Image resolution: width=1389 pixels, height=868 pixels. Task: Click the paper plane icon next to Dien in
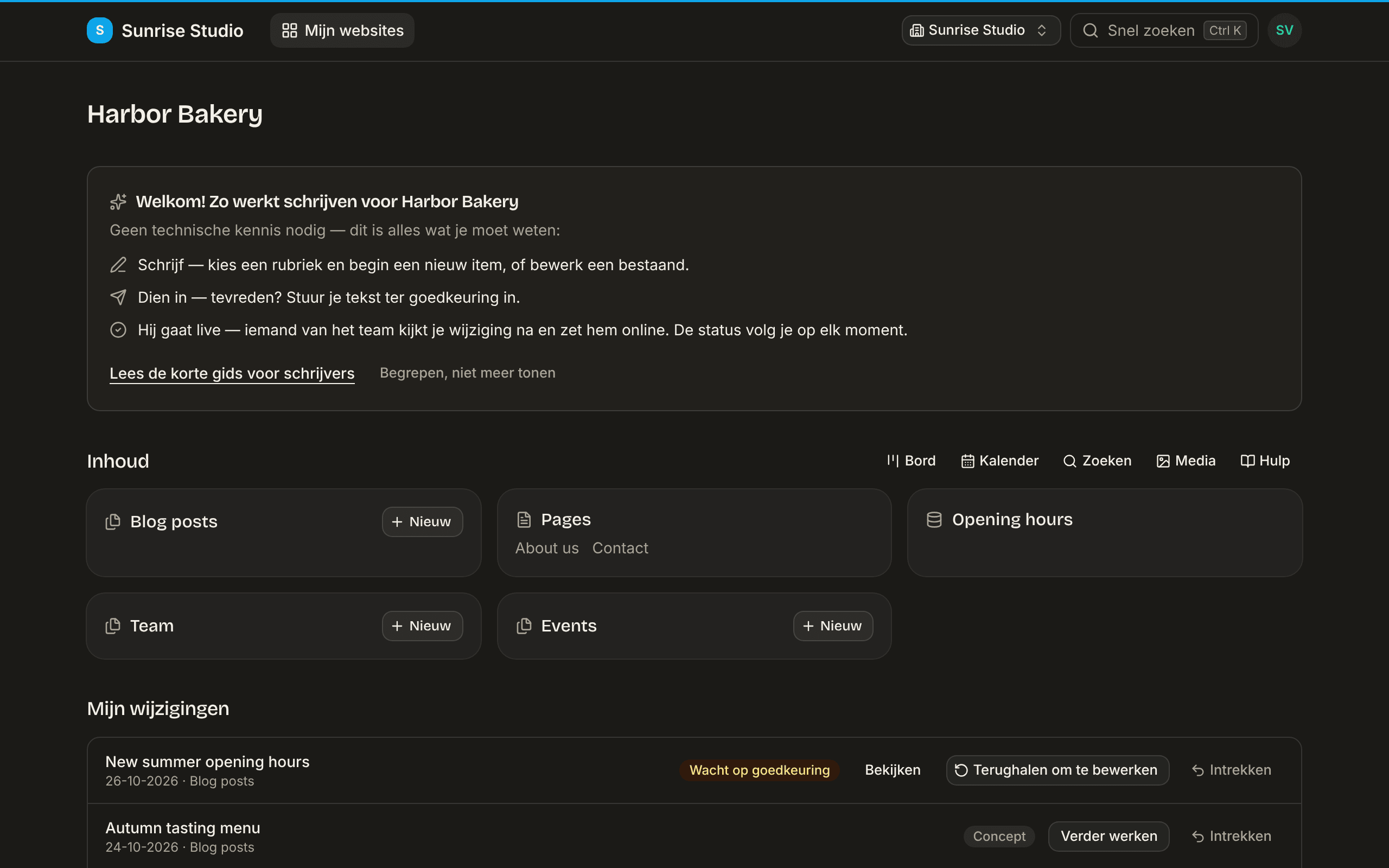click(118, 297)
